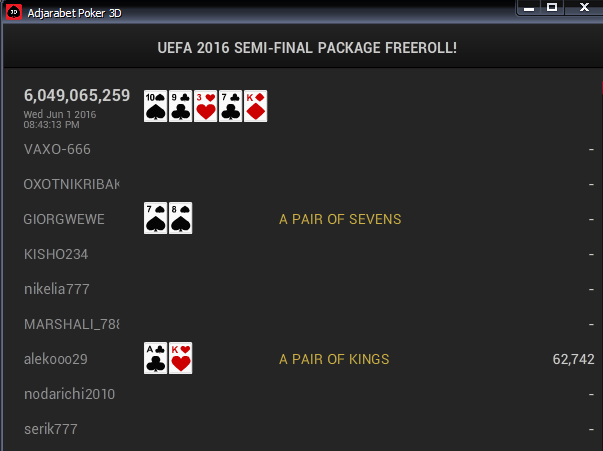
Task: Click the 62,742 winnings amount
Action: [573, 359]
